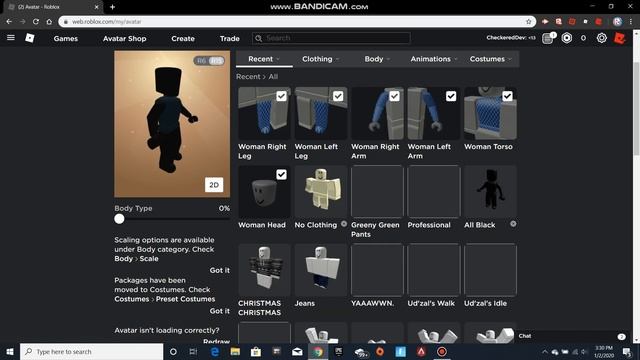The height and width of the screenshot is (360, 640).
Task: Click the search magnifier icon
Action: coord(258,38)
